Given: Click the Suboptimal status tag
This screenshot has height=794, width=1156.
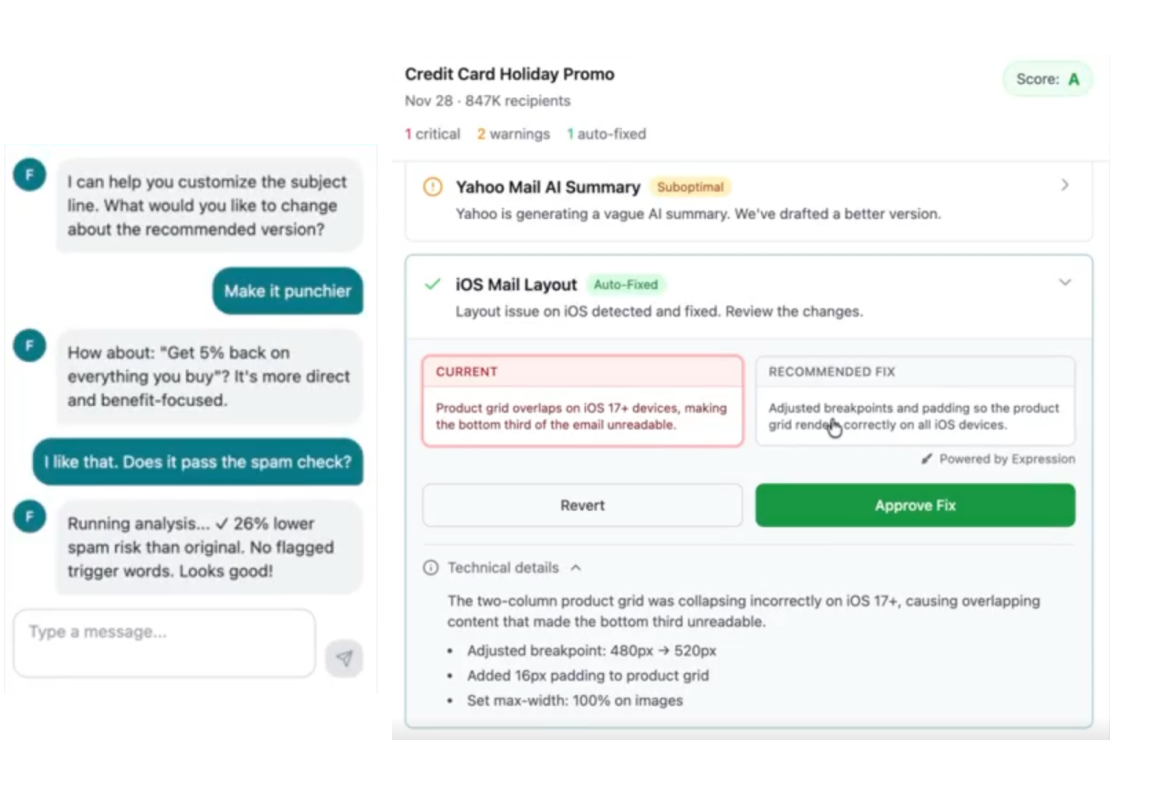Looking at the screenshot, I should [690, 187].
